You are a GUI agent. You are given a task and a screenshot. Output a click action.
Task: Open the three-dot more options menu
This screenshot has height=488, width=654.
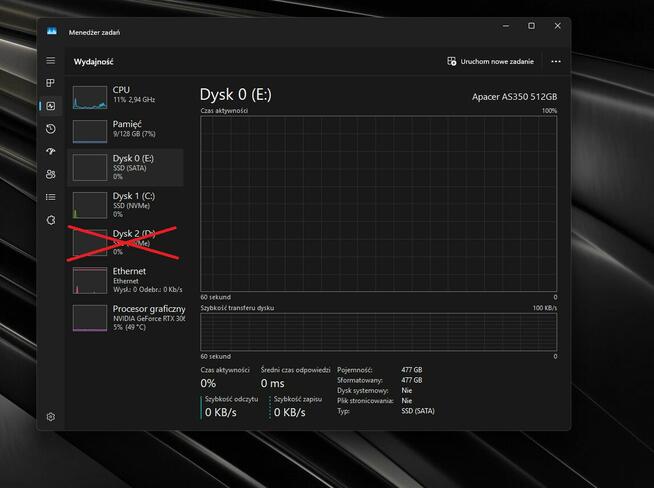[x=556, y=61]
